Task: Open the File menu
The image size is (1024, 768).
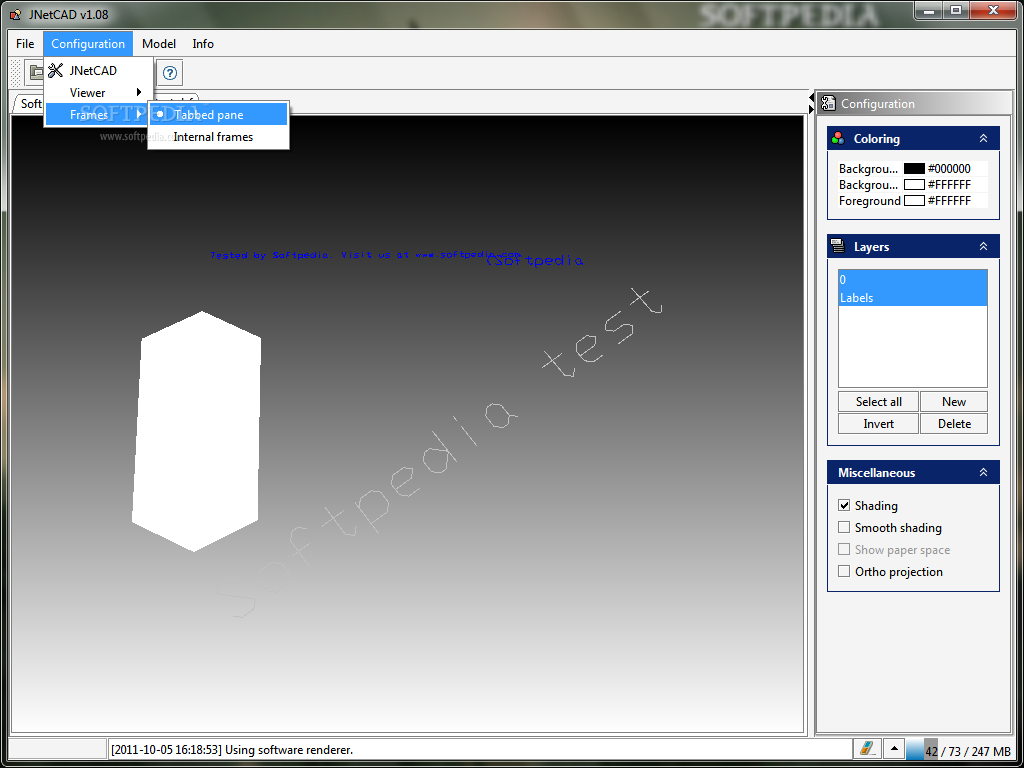Action: (25, 44)
